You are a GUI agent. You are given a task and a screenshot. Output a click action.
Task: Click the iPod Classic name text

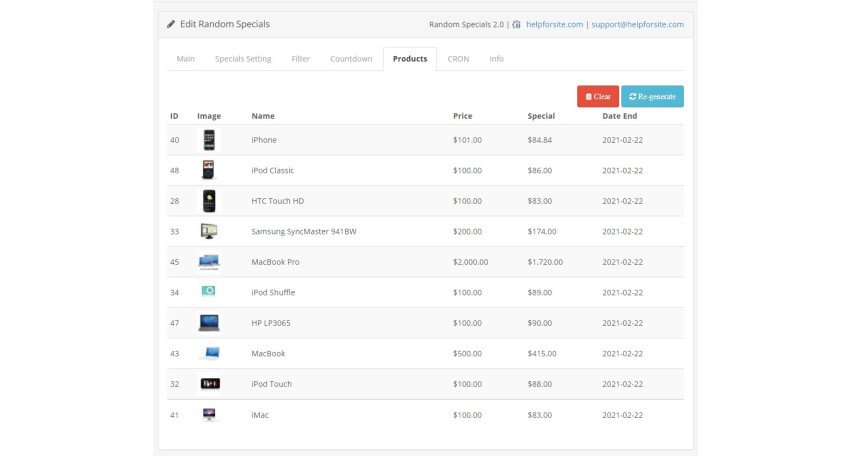272,170
